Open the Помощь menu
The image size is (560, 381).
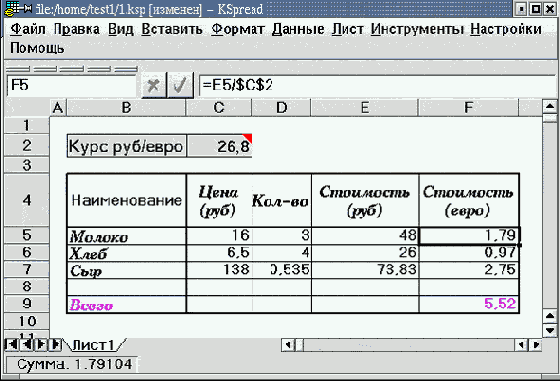pos(37,48)
